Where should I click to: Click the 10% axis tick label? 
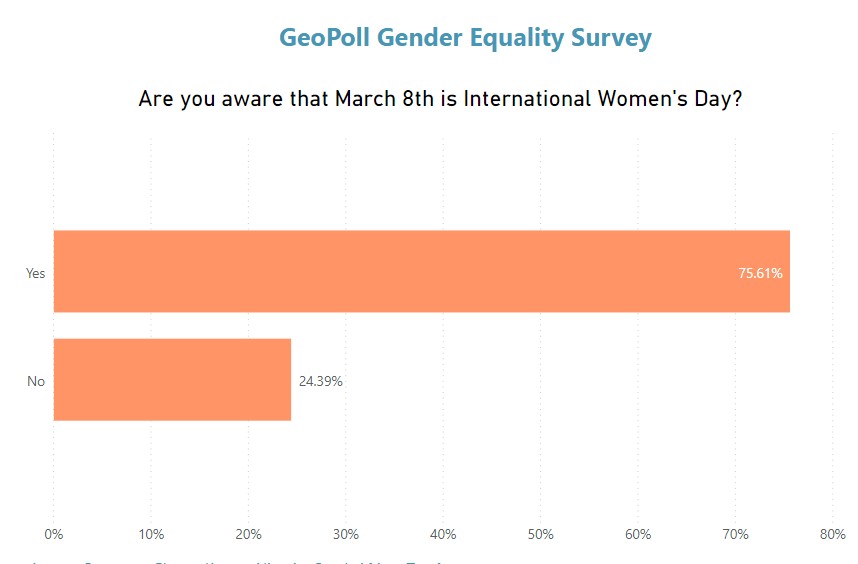pyautogui.click(x=151, y=535)
